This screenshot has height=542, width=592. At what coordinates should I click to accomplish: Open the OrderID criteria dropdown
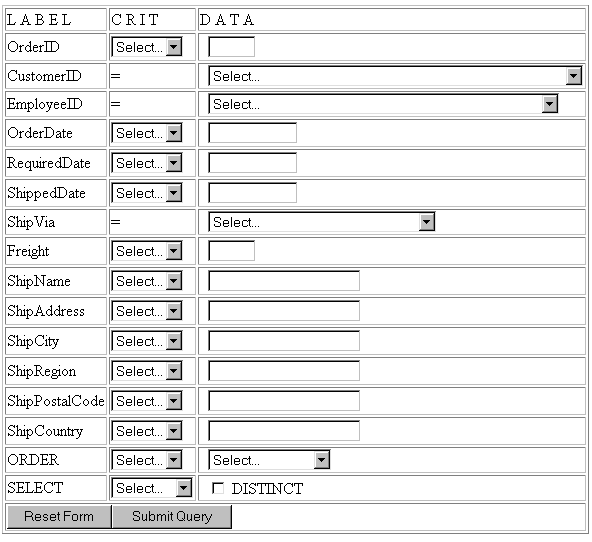tap(147, 47)
